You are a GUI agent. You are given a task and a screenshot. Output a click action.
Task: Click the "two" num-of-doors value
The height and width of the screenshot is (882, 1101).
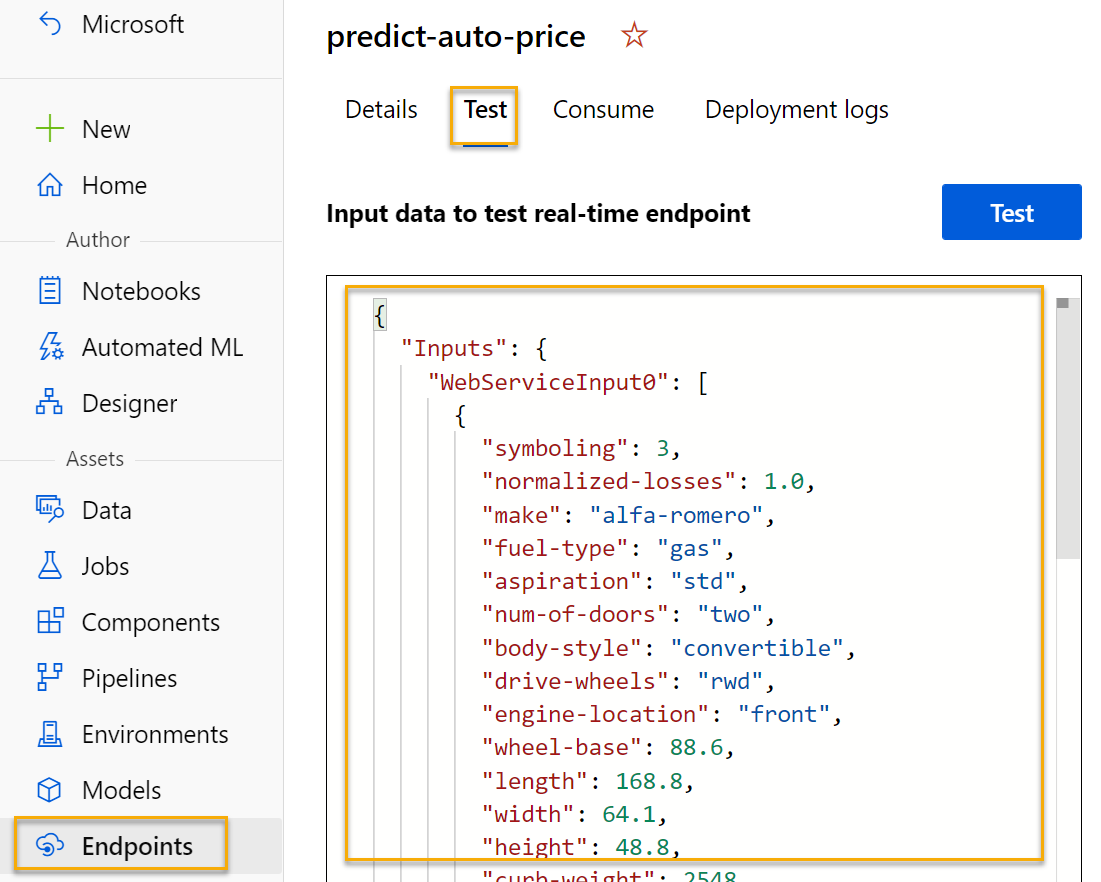[730, 614]
